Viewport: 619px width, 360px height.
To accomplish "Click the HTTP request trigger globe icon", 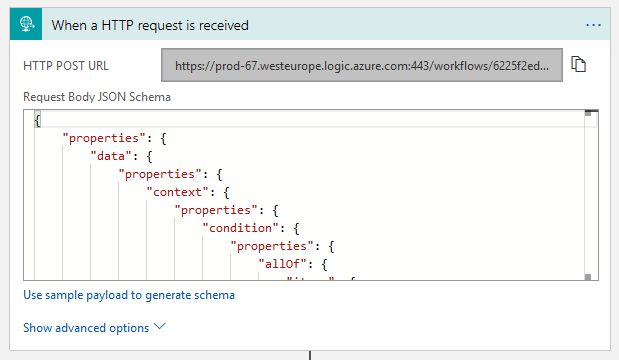I will click(x=26, y=24).
